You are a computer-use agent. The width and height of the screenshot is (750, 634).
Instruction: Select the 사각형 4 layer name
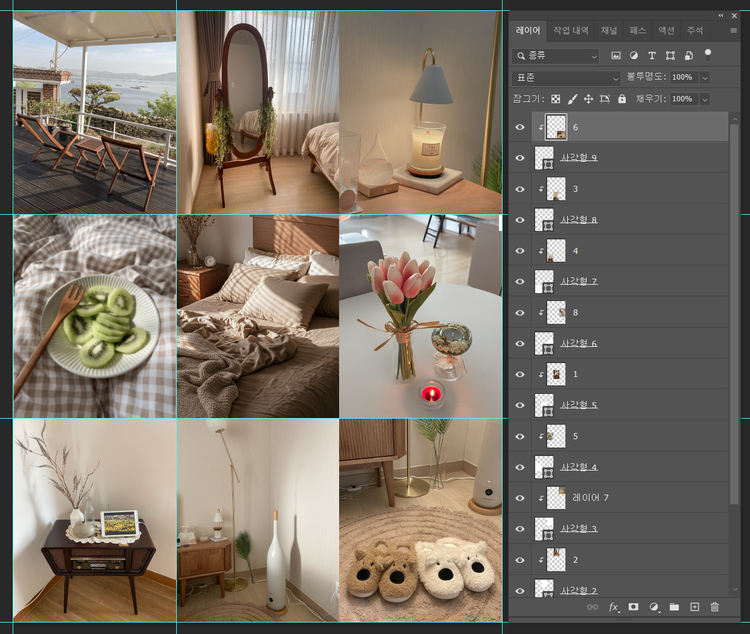pyautogui.click(x=579, y=467)
